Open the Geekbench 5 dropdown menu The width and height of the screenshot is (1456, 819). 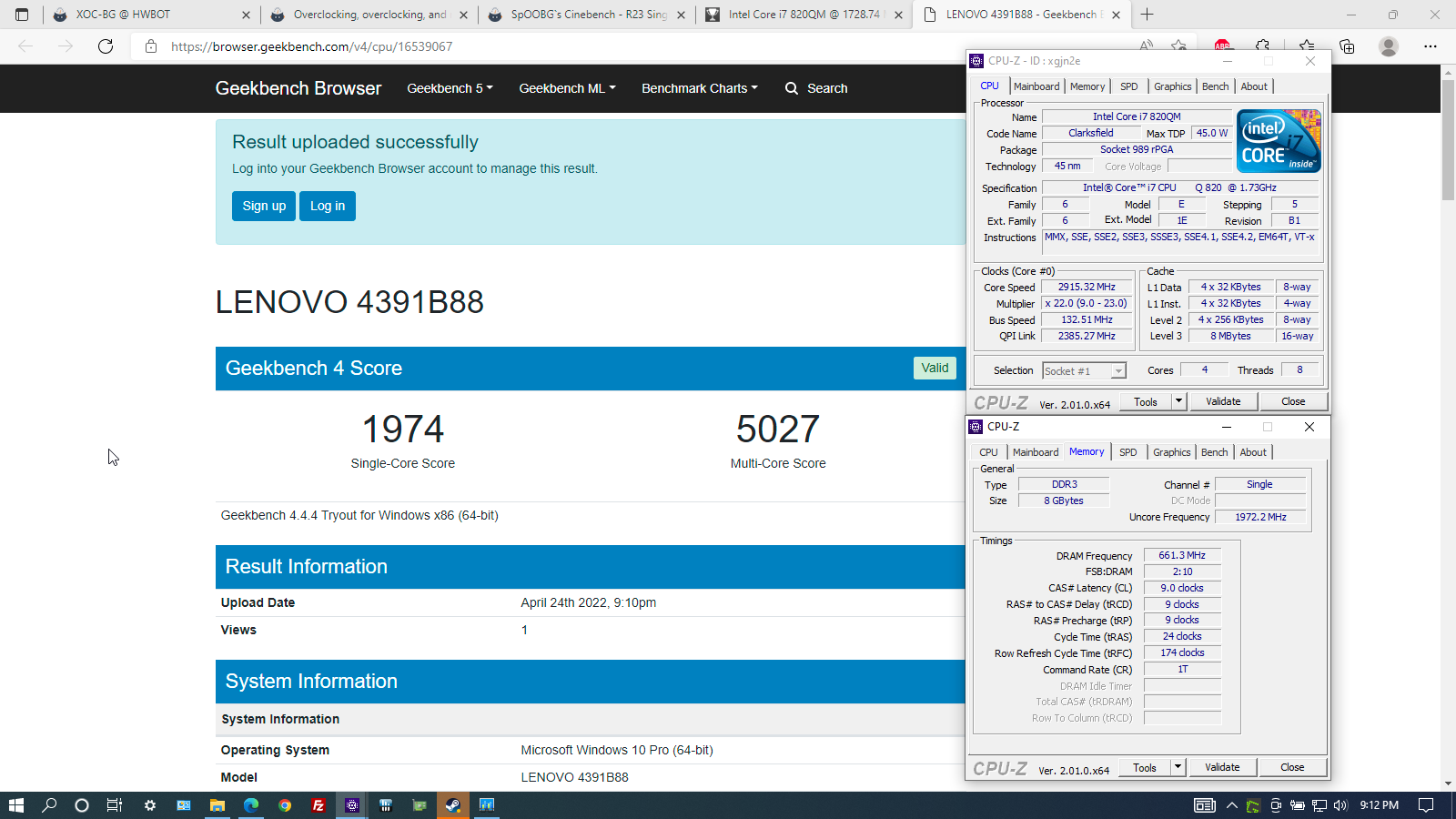point(450,88)
